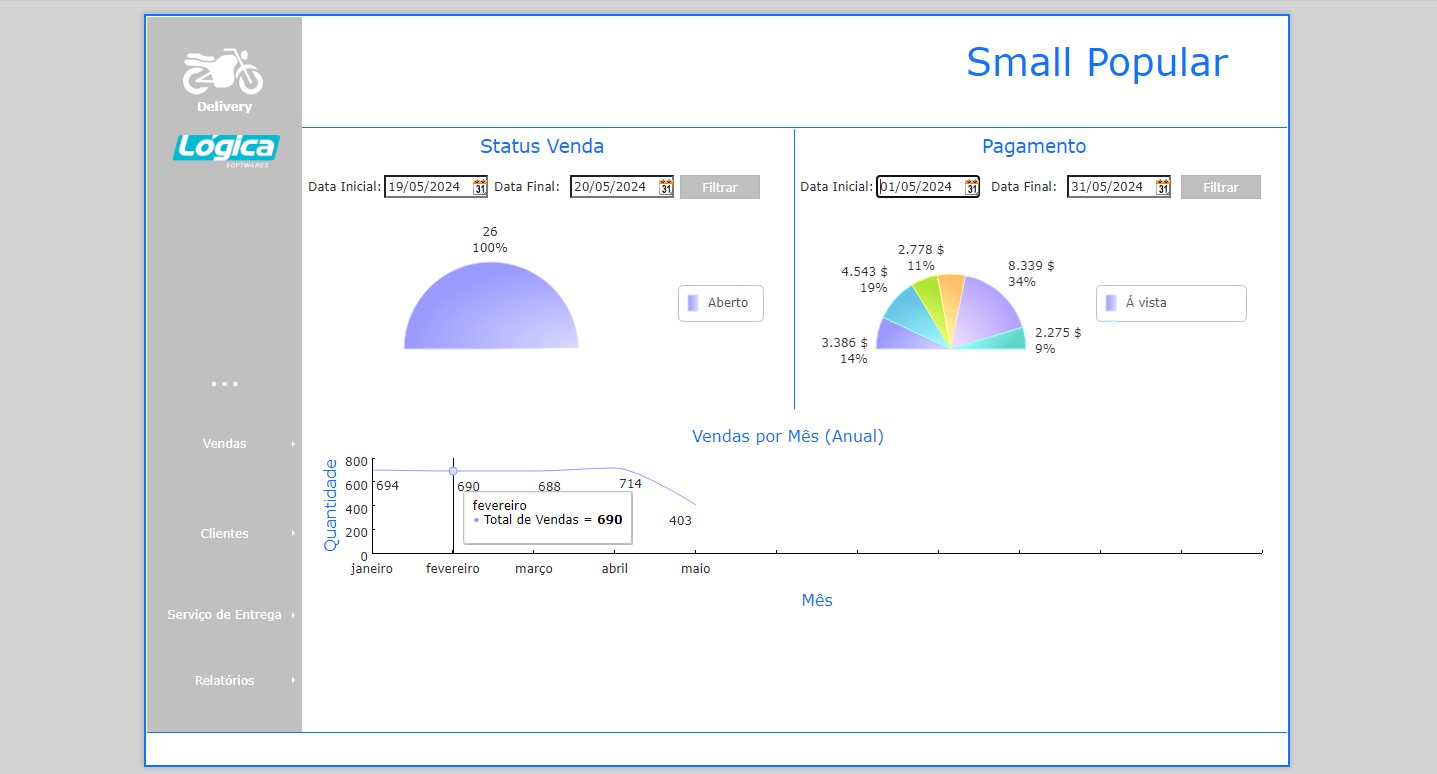
Task: Open calendar for Status Venda Data Final
Action: click(x=665, y=187)
